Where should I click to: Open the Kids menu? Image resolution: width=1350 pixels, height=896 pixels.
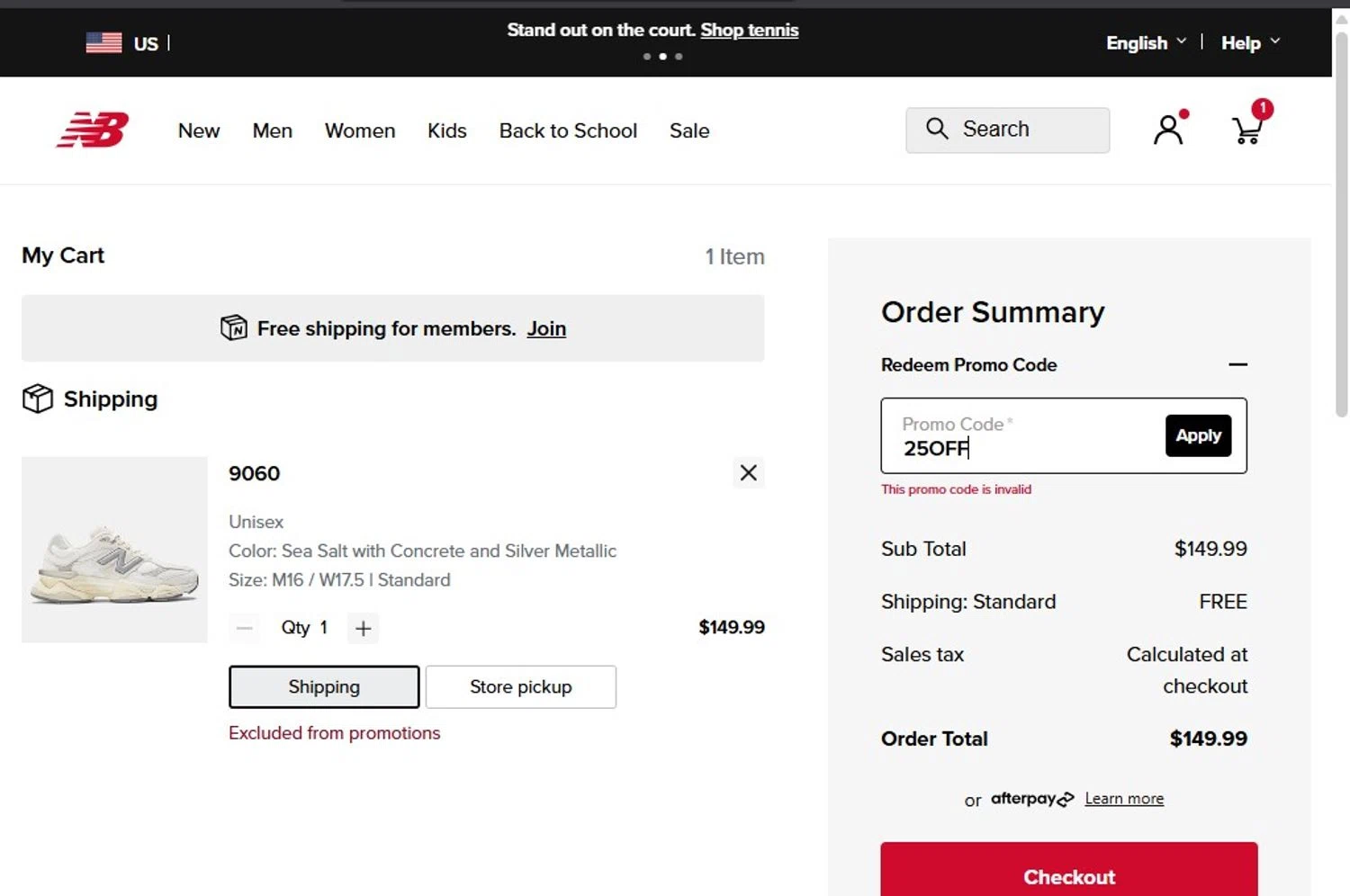point(447,130)
